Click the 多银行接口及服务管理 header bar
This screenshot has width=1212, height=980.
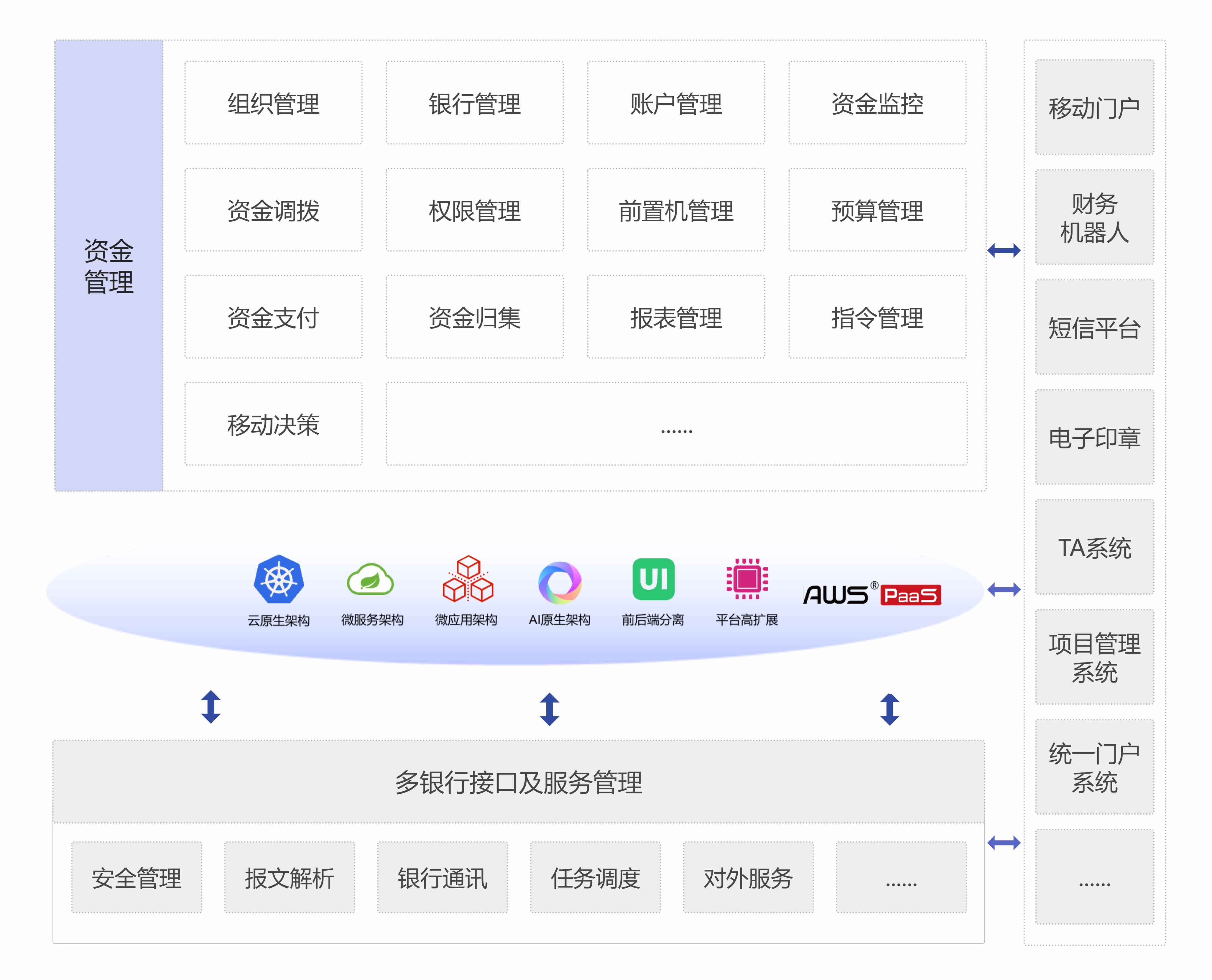(x=518, y=782)
